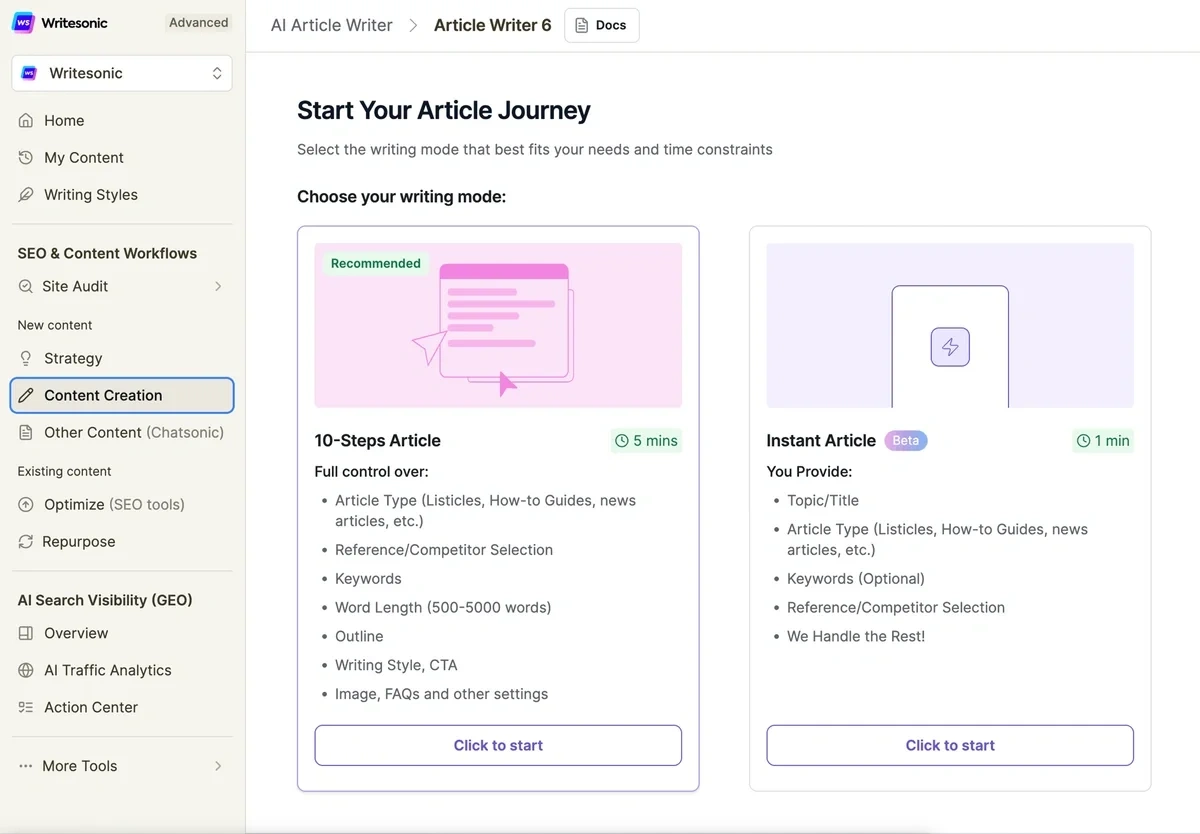Viewport: 1200px width, 834px height.
Task: Click the Beta badge
Action: (x=906, y=440)
